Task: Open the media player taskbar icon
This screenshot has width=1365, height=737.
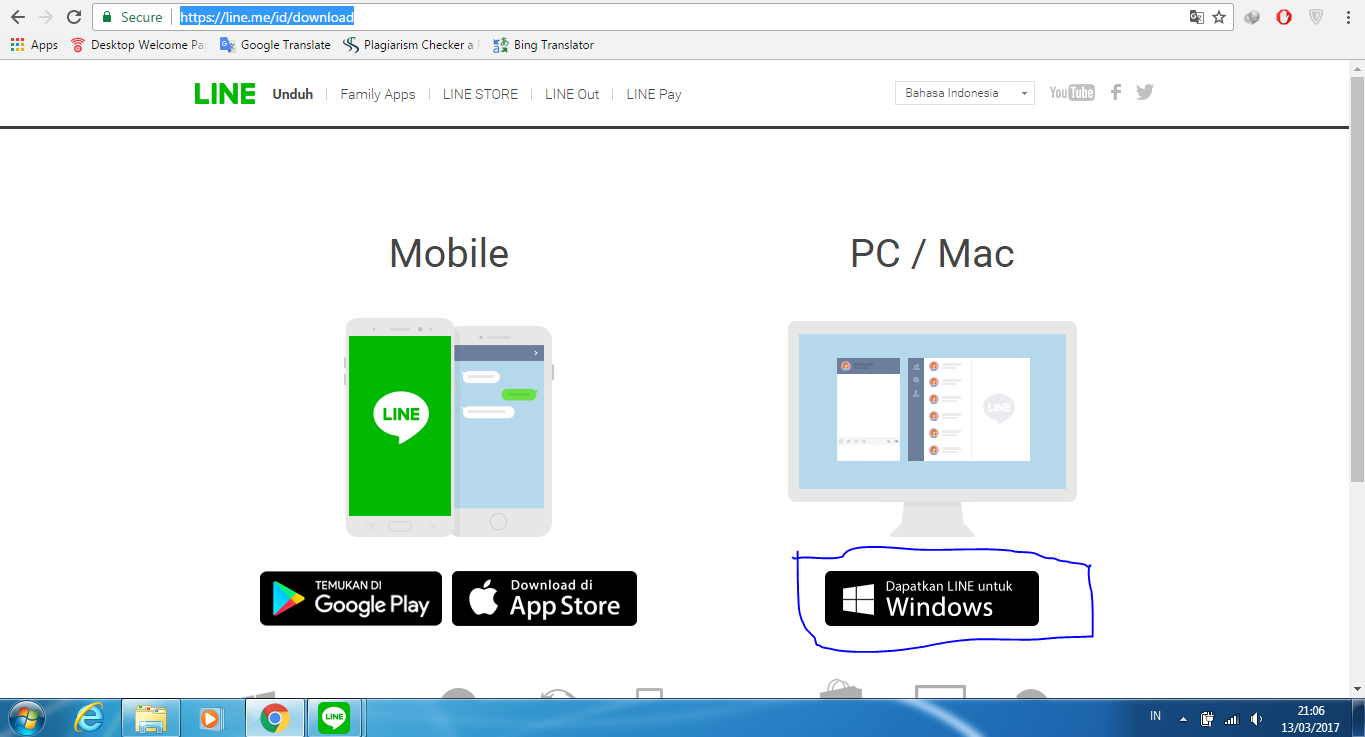Action: [211, 718]
